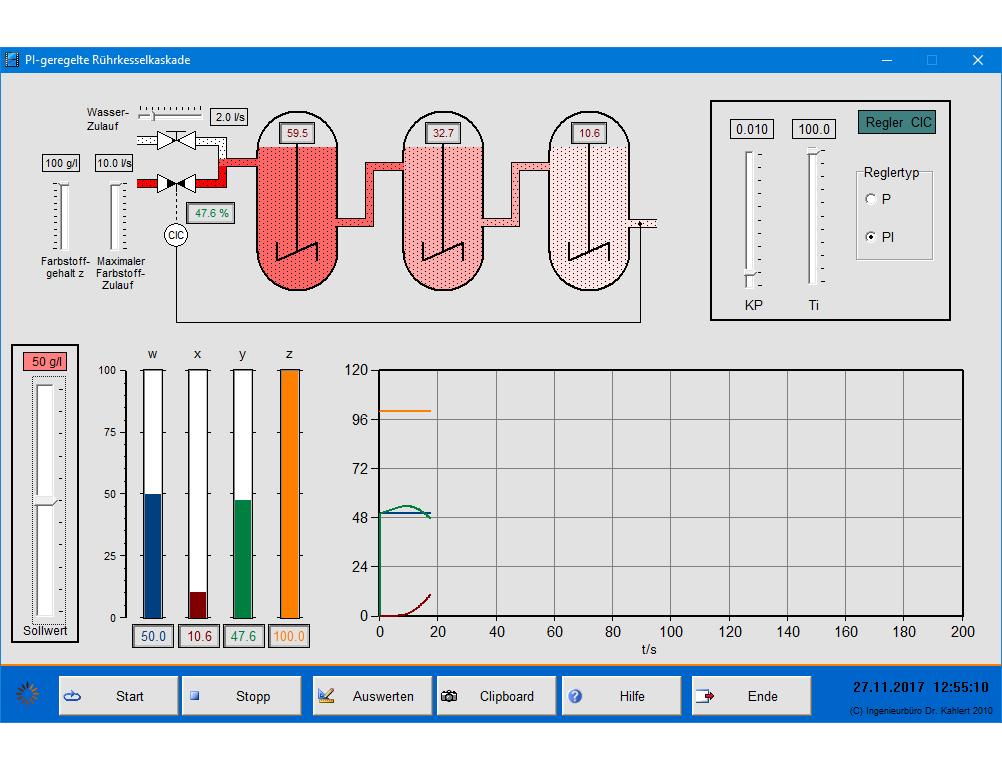This screenshot has width=1002, height=771.
Task: Click the app icon in the title bar
Action: pyautogui.click(x=12, y=60)
